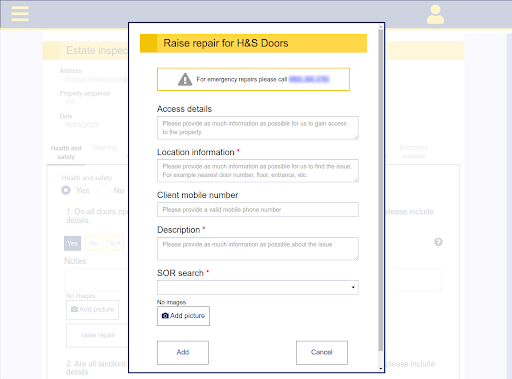Open the hamburger menu icon
Image resolution: width=512 pixels, height=379 pixels.
coord(20,14)
